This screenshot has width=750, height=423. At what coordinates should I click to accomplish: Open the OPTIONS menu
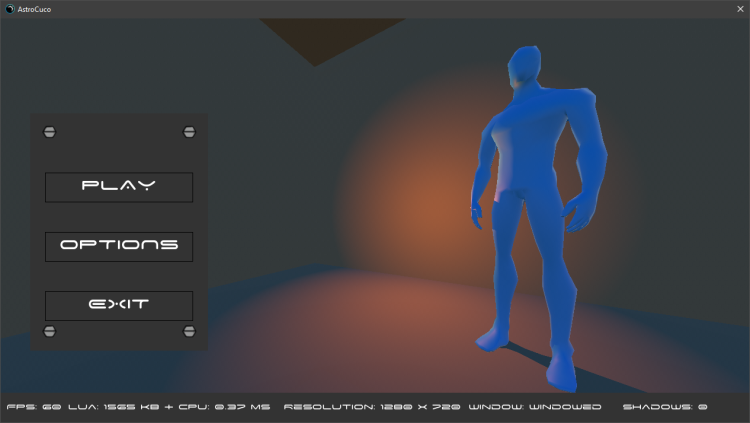click(x=119, y=247)
